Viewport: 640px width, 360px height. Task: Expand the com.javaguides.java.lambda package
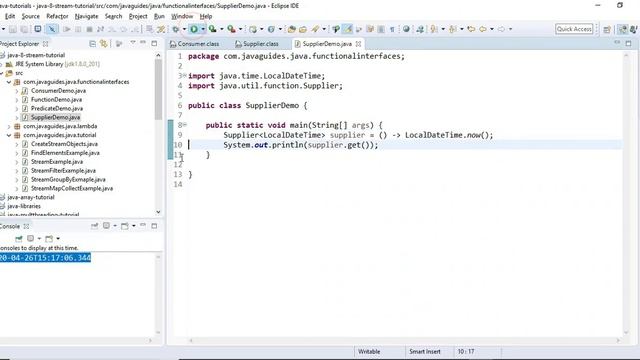[9, 127]
